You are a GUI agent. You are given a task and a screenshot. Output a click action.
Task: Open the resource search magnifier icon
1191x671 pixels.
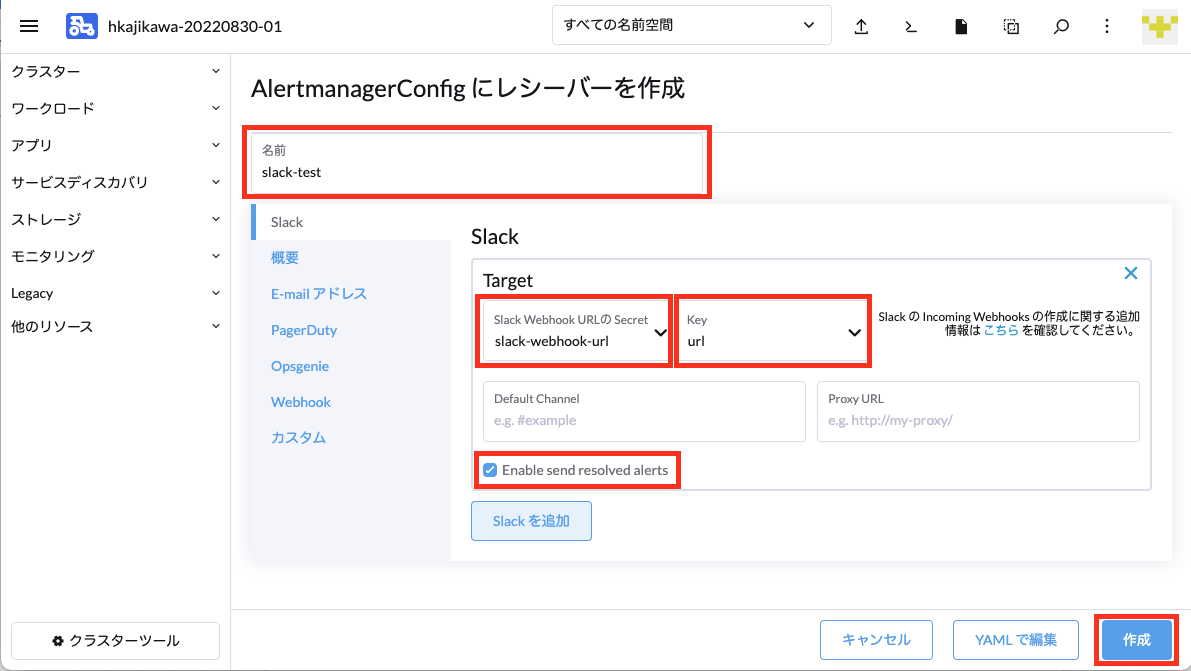[x=1061, y=27]
